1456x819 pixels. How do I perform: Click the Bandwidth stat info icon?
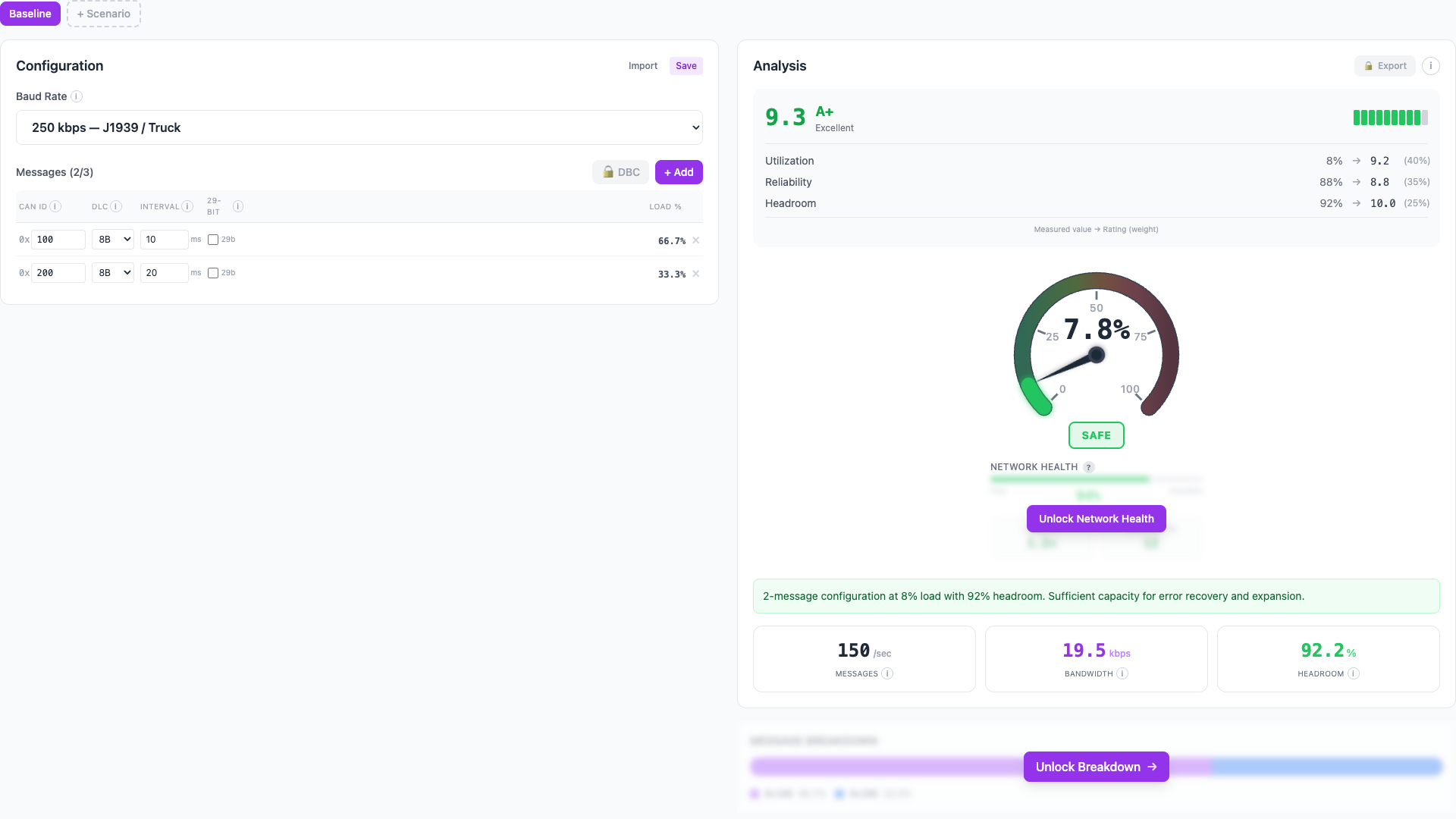[1122, 673]
